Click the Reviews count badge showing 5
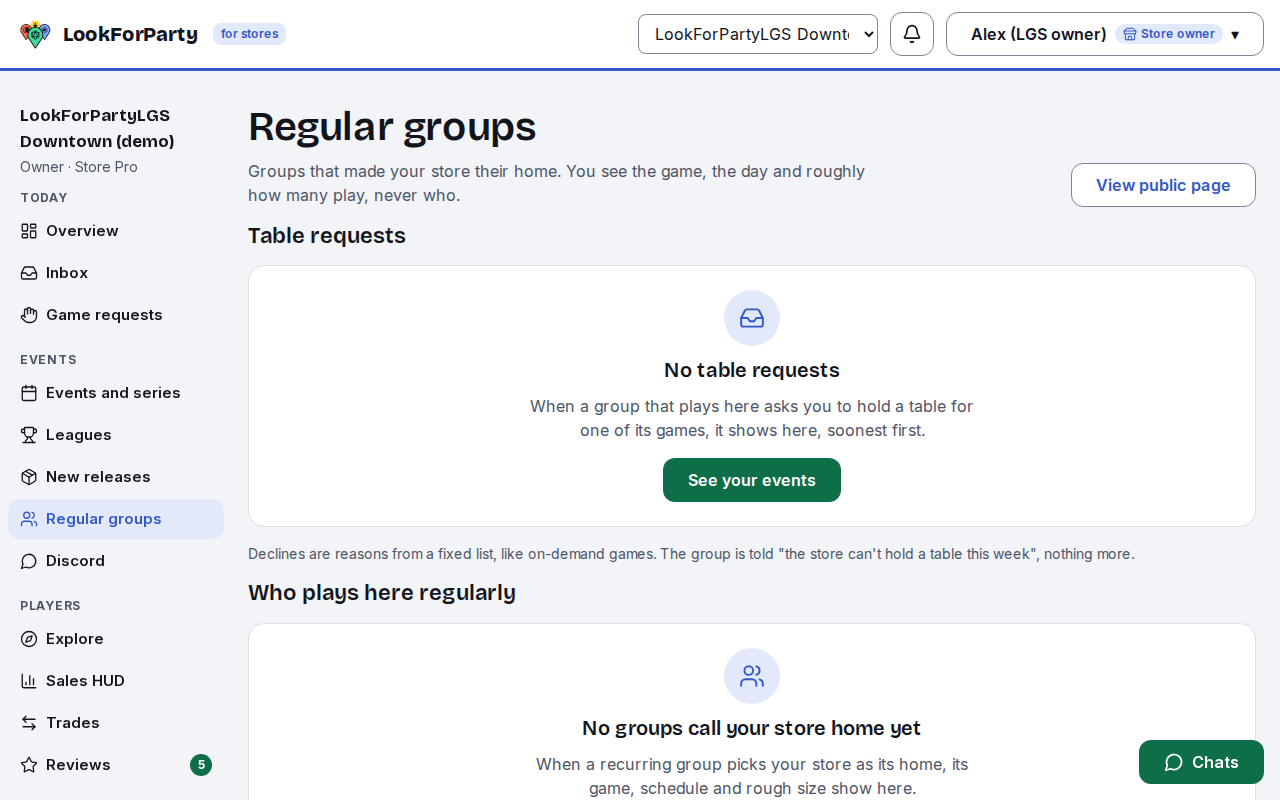 pos(201,765)
